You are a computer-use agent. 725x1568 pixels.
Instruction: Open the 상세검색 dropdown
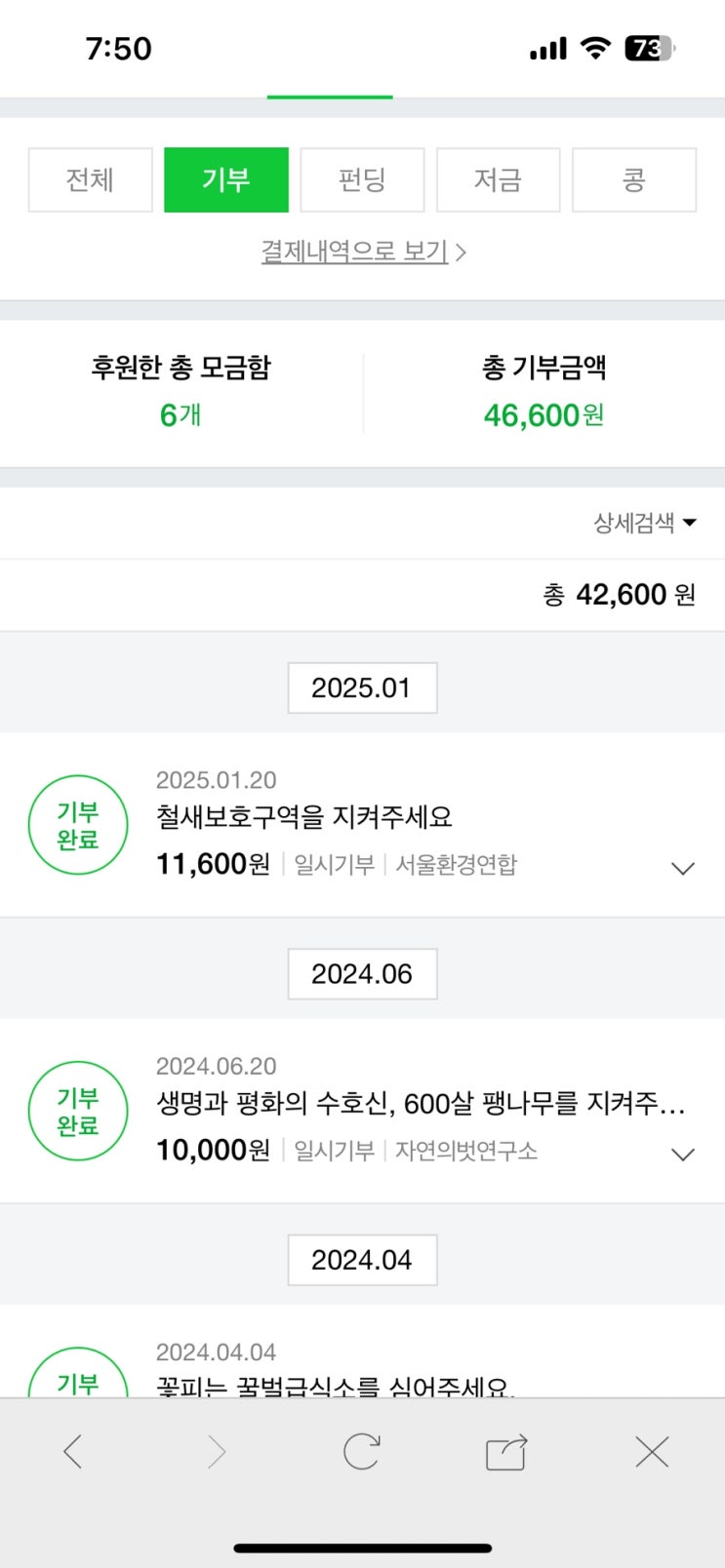(x=644, y=523)
